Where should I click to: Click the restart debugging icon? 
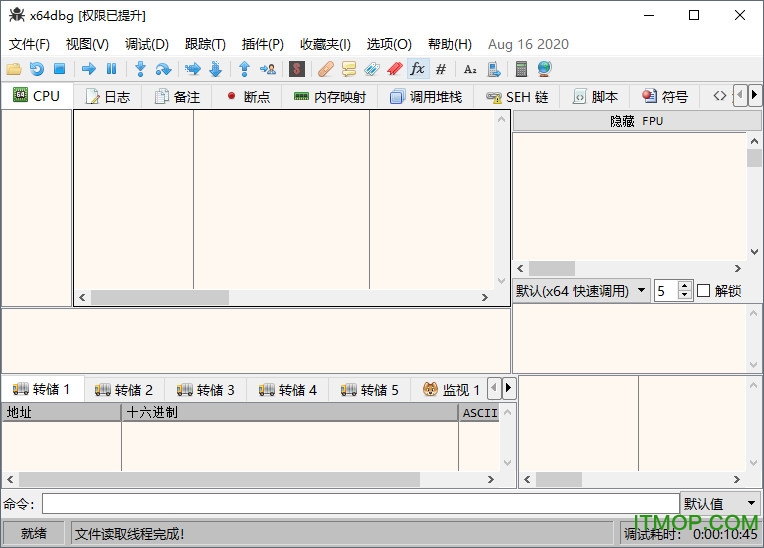[x=36, y=69]
